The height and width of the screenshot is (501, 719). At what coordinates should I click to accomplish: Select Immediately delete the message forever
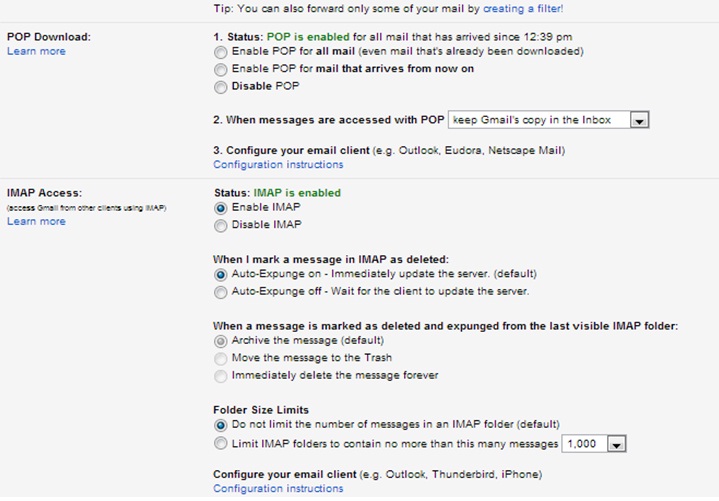pos(220,375)
